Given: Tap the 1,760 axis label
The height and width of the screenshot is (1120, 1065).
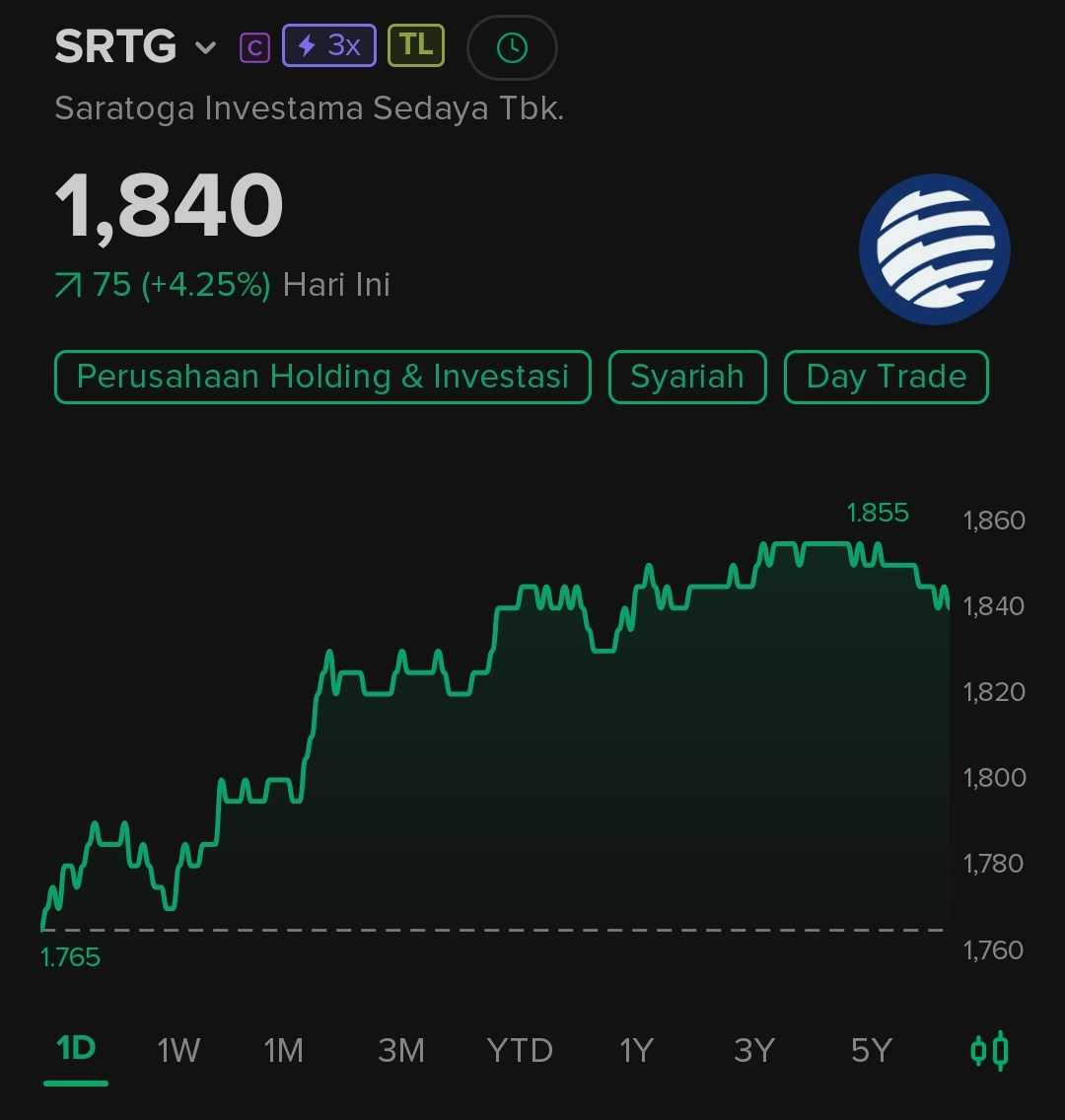Looking at the screenshot, I should click(994, 950).
